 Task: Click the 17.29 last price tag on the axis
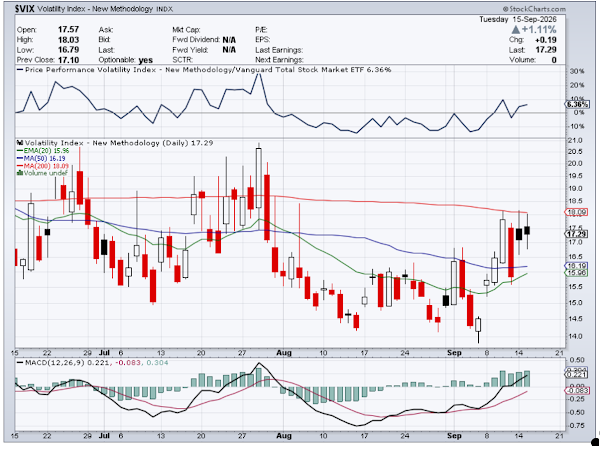(576, 234)
